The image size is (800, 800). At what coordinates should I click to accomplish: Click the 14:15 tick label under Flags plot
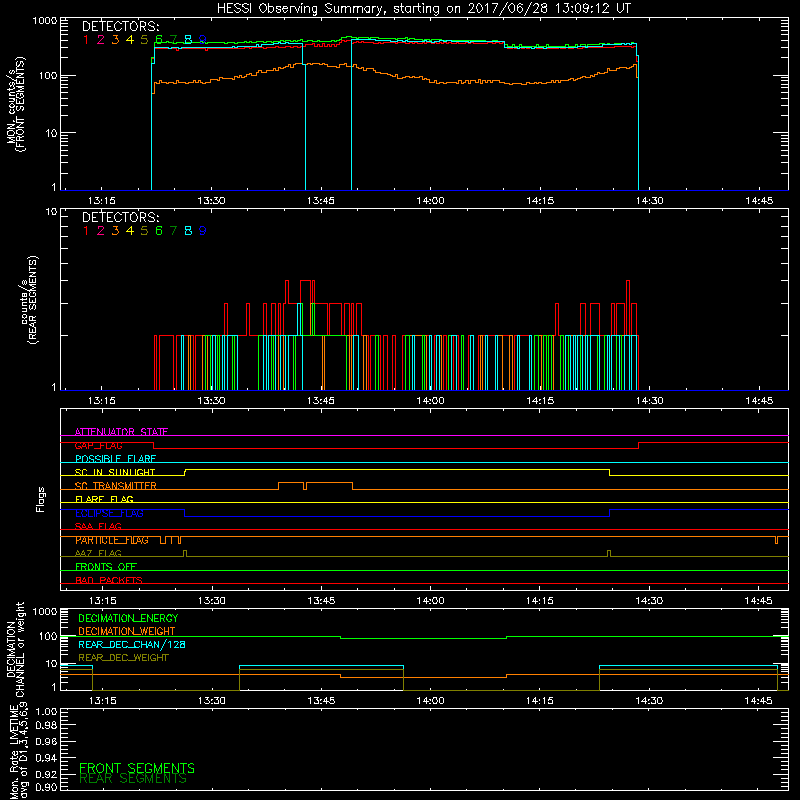(x=540, y=601)
